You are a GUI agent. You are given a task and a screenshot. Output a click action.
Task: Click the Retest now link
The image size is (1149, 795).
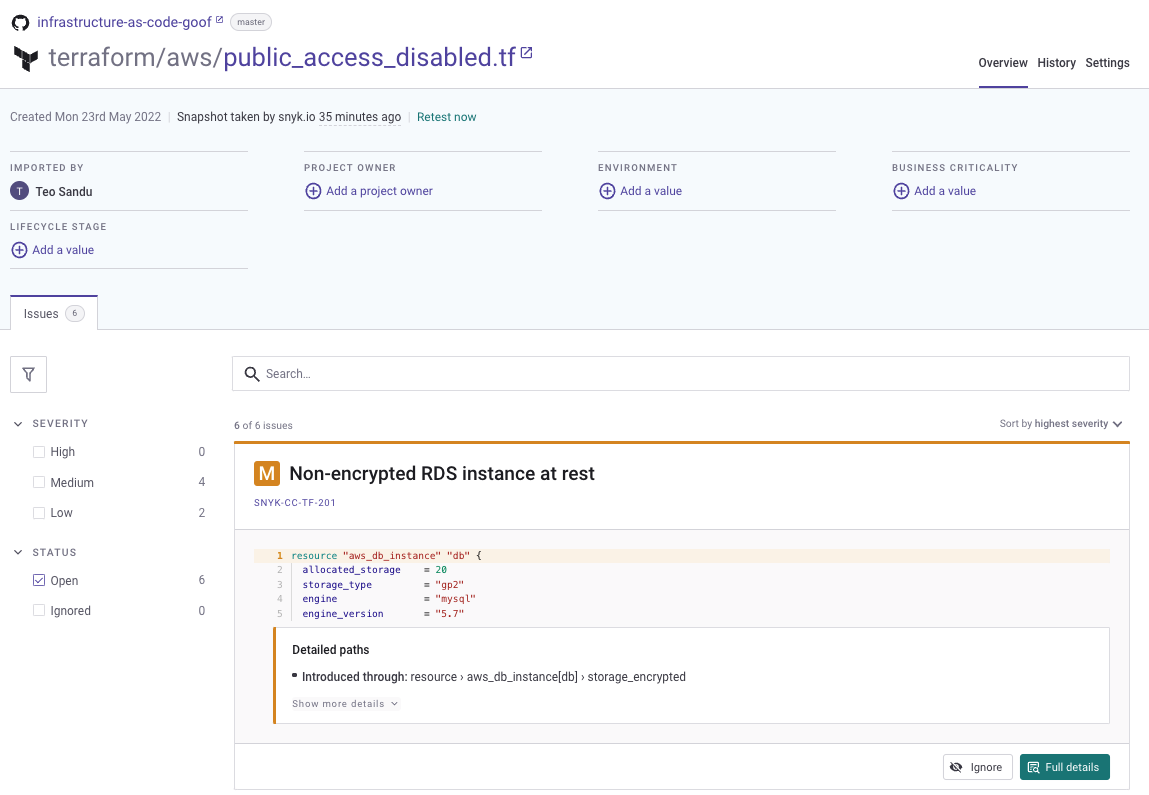(x=446, y=117)
